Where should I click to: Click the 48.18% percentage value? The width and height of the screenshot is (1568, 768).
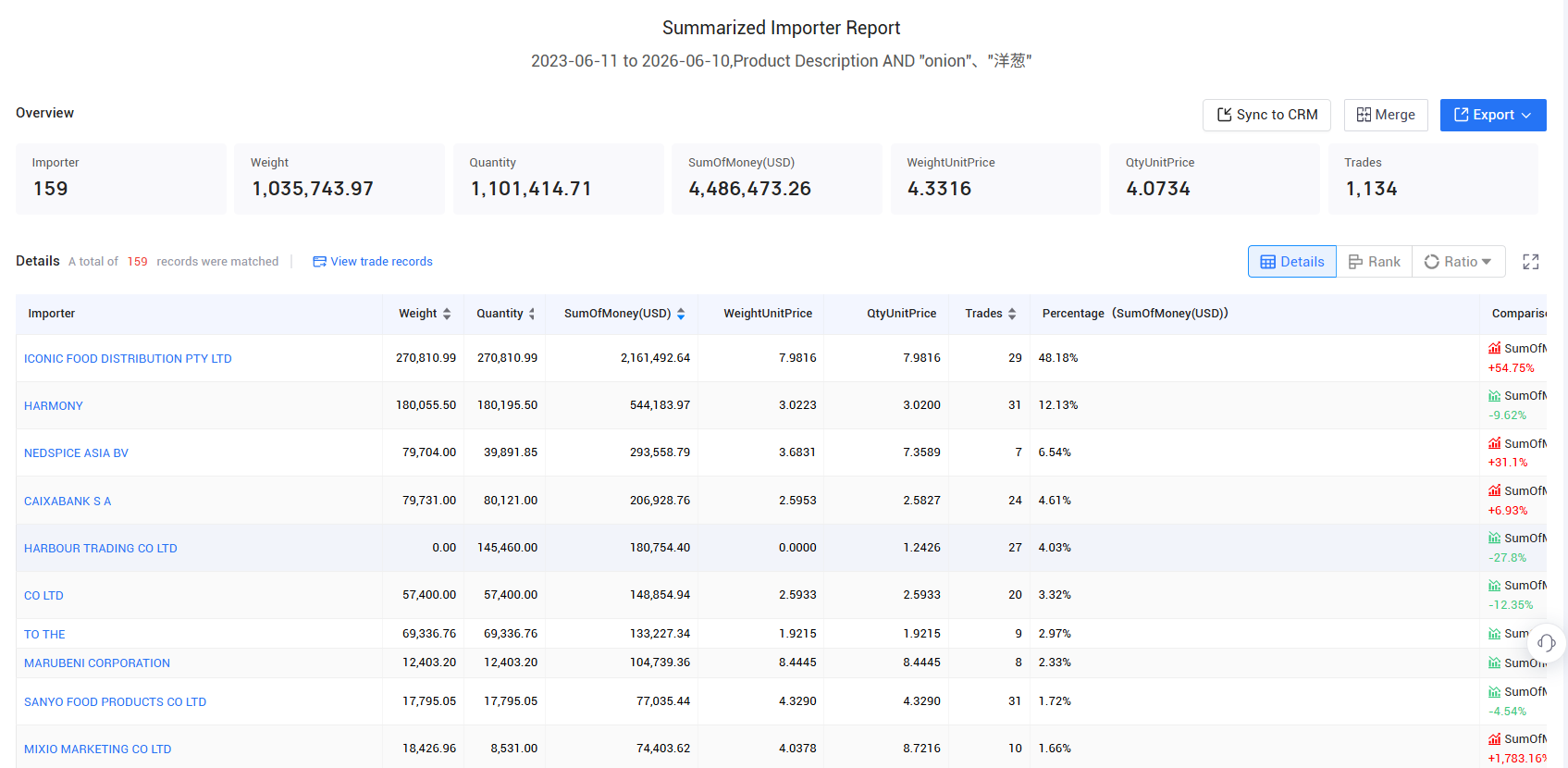1057,358
